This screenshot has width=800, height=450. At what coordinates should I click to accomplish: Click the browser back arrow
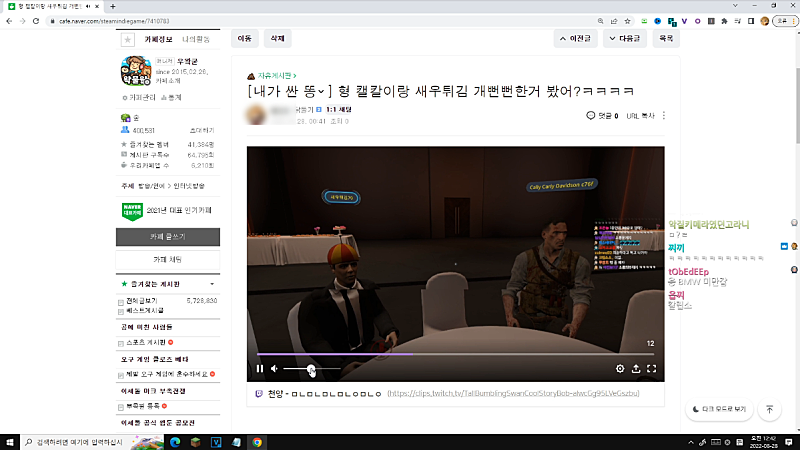pyautogui.click(x=9, y=21)
